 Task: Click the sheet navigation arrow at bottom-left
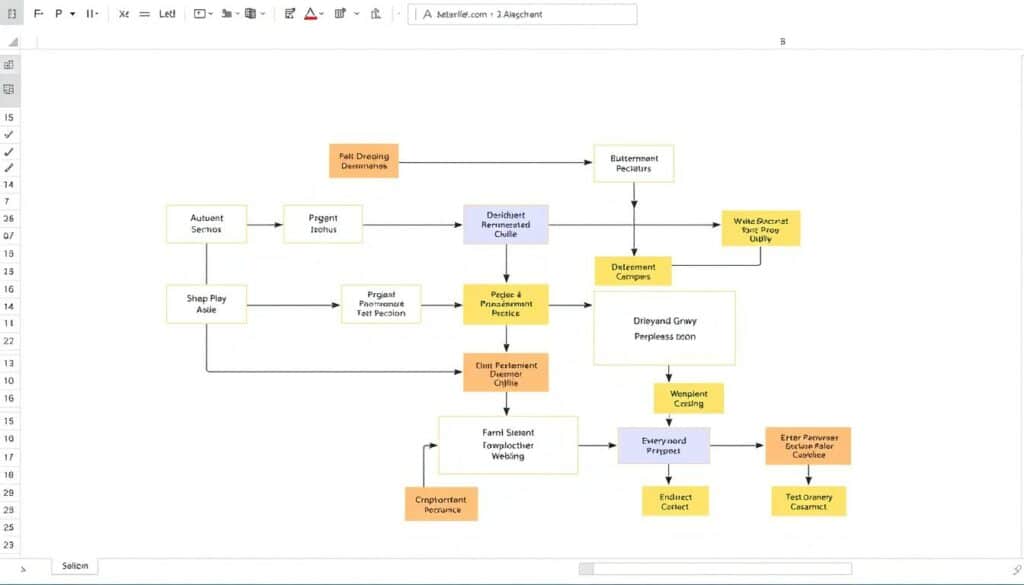click(23, 569)
